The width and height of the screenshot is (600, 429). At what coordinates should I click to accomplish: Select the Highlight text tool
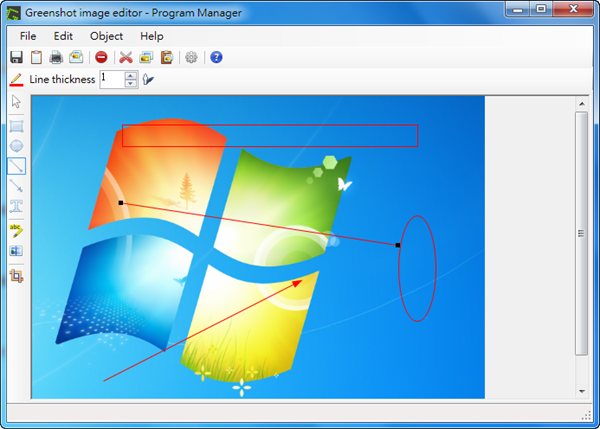click(x=16, y=230)
